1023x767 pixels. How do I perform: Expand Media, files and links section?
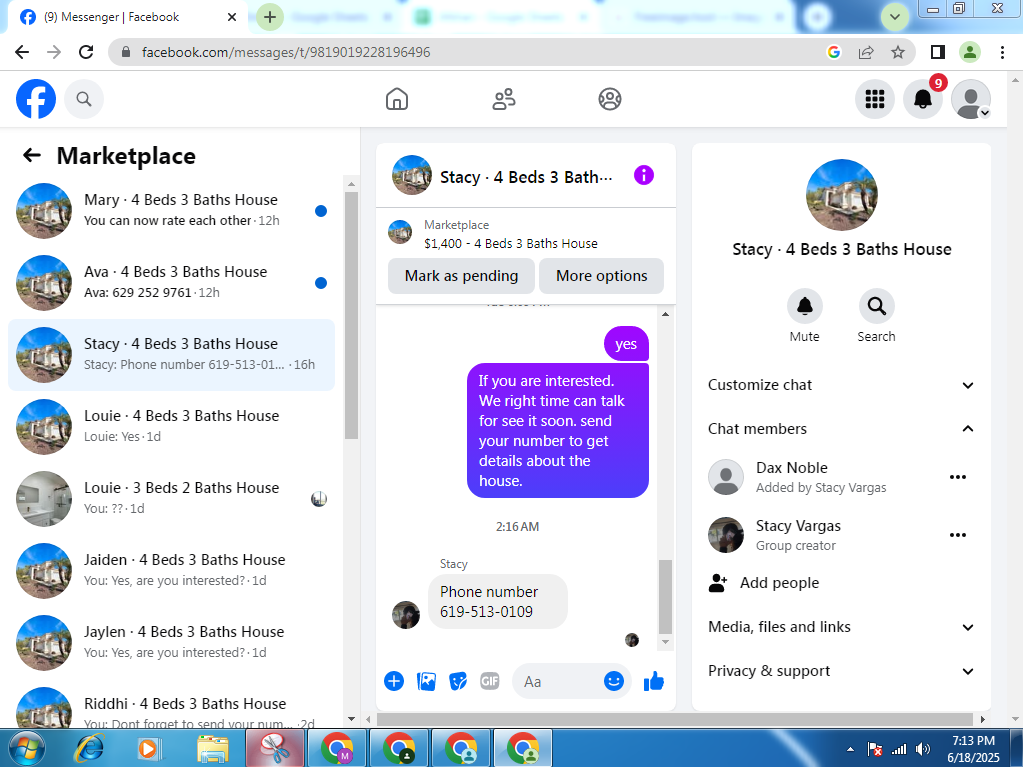(842, 627)
